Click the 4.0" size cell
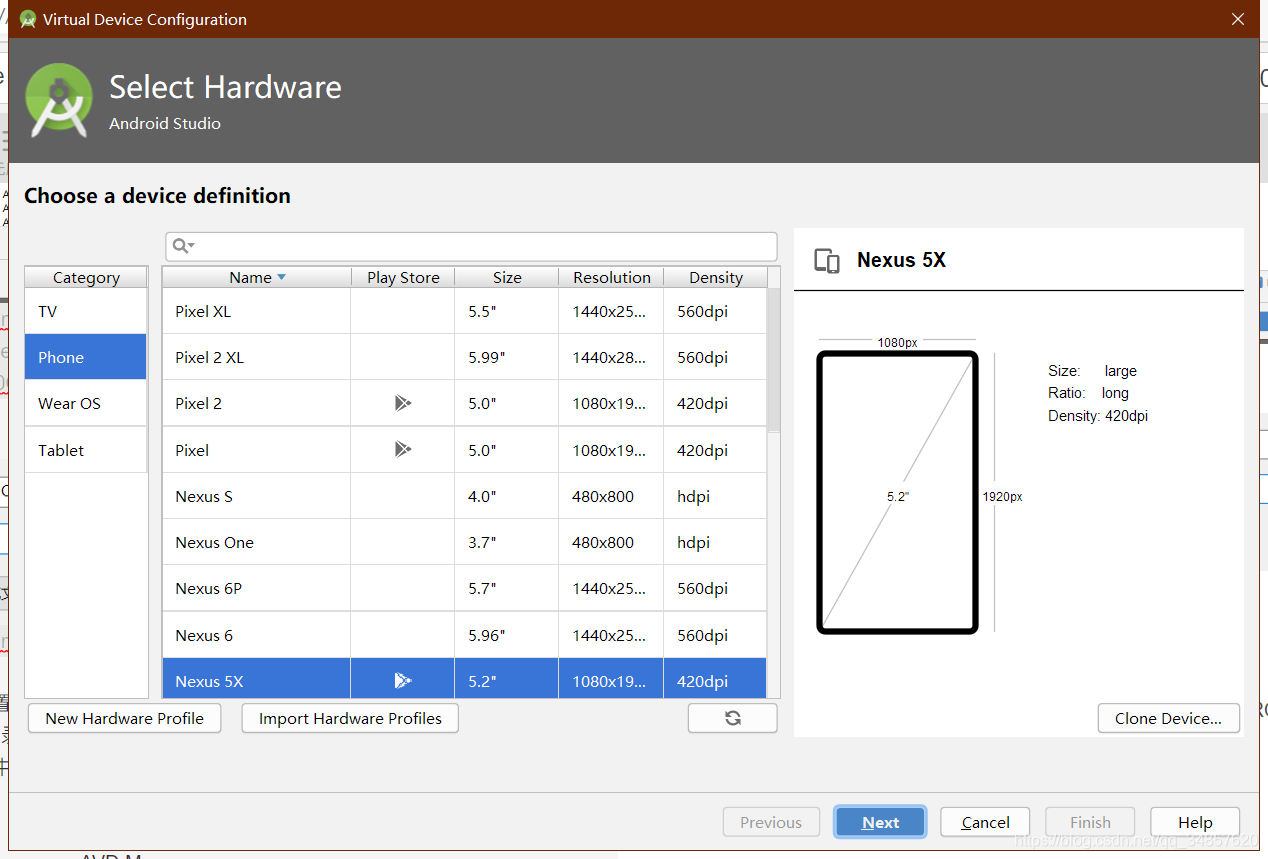 (507, 496)
